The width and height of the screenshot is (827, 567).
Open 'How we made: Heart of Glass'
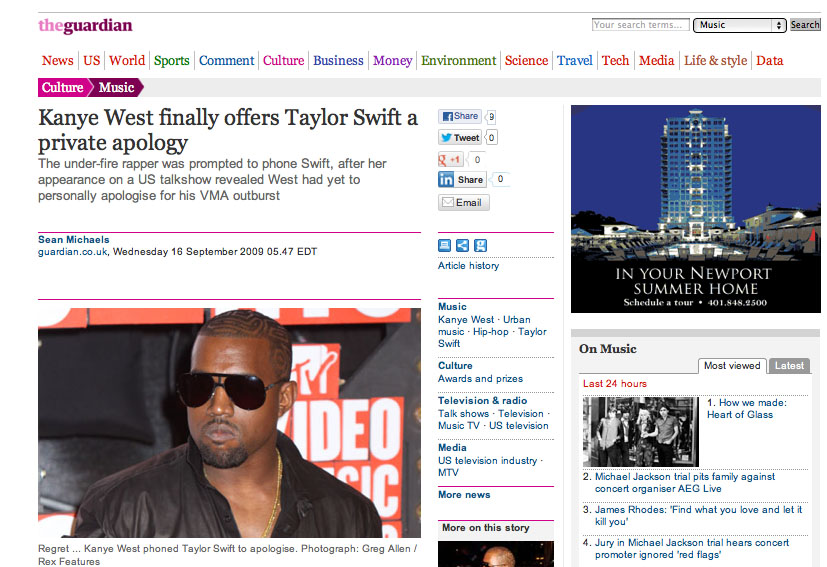tap(747, 409)
